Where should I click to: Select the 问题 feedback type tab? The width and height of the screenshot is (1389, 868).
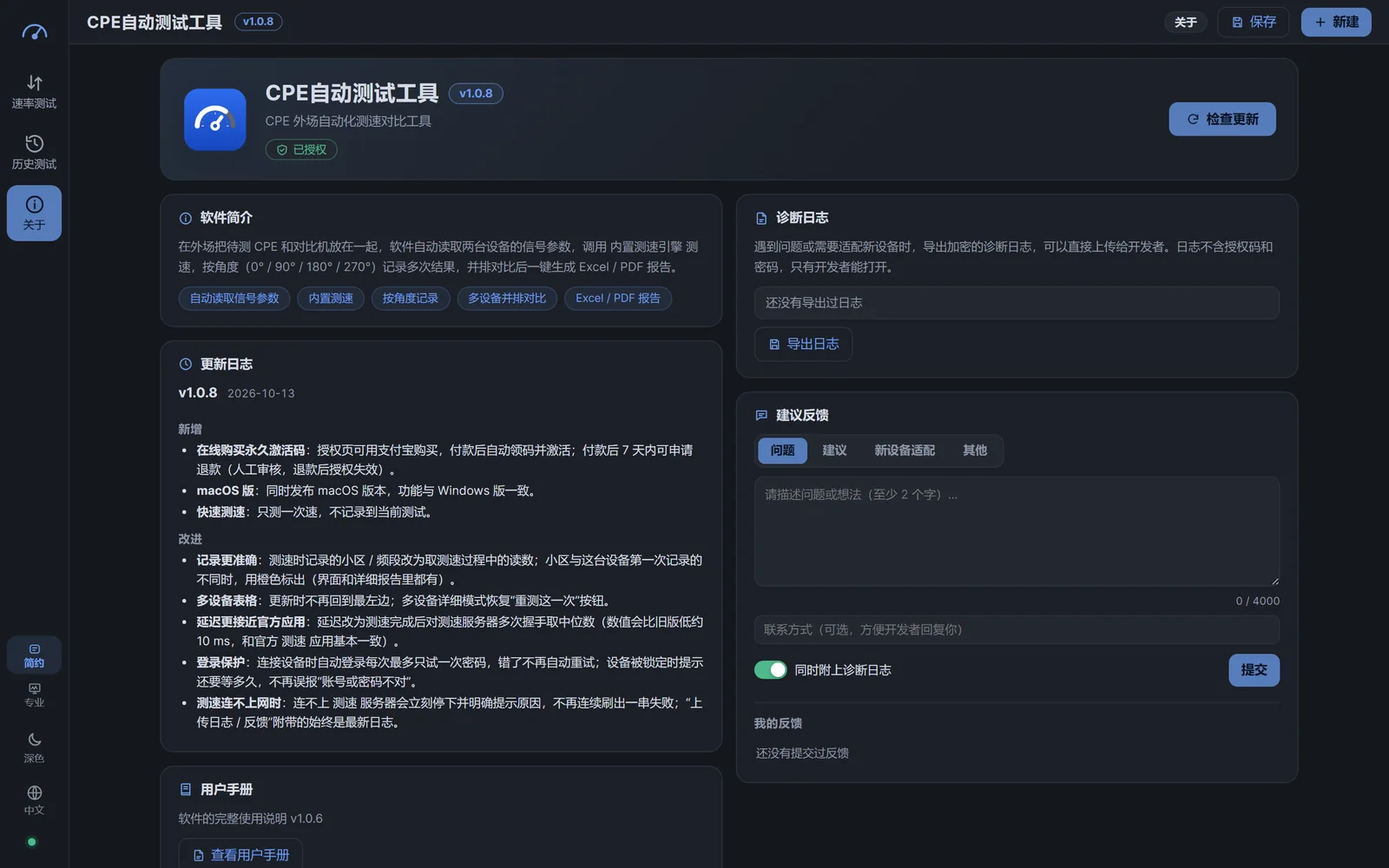point(782,450)
